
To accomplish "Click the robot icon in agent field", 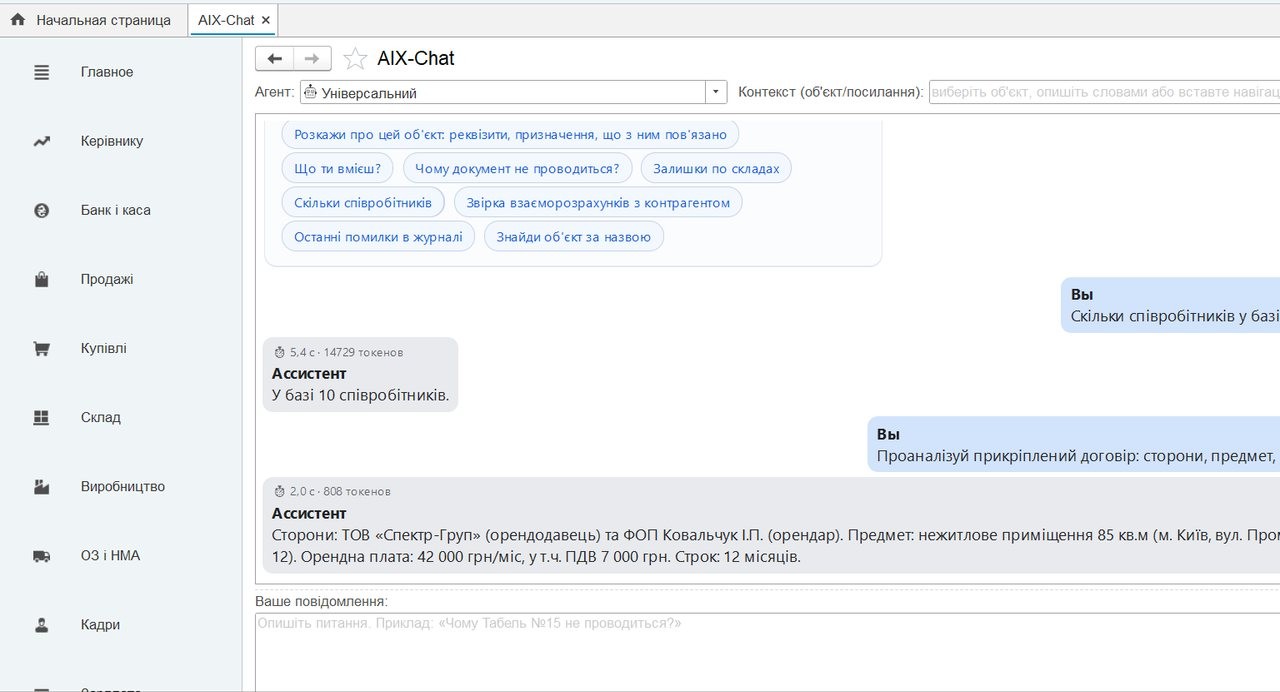I will [310, 92].
